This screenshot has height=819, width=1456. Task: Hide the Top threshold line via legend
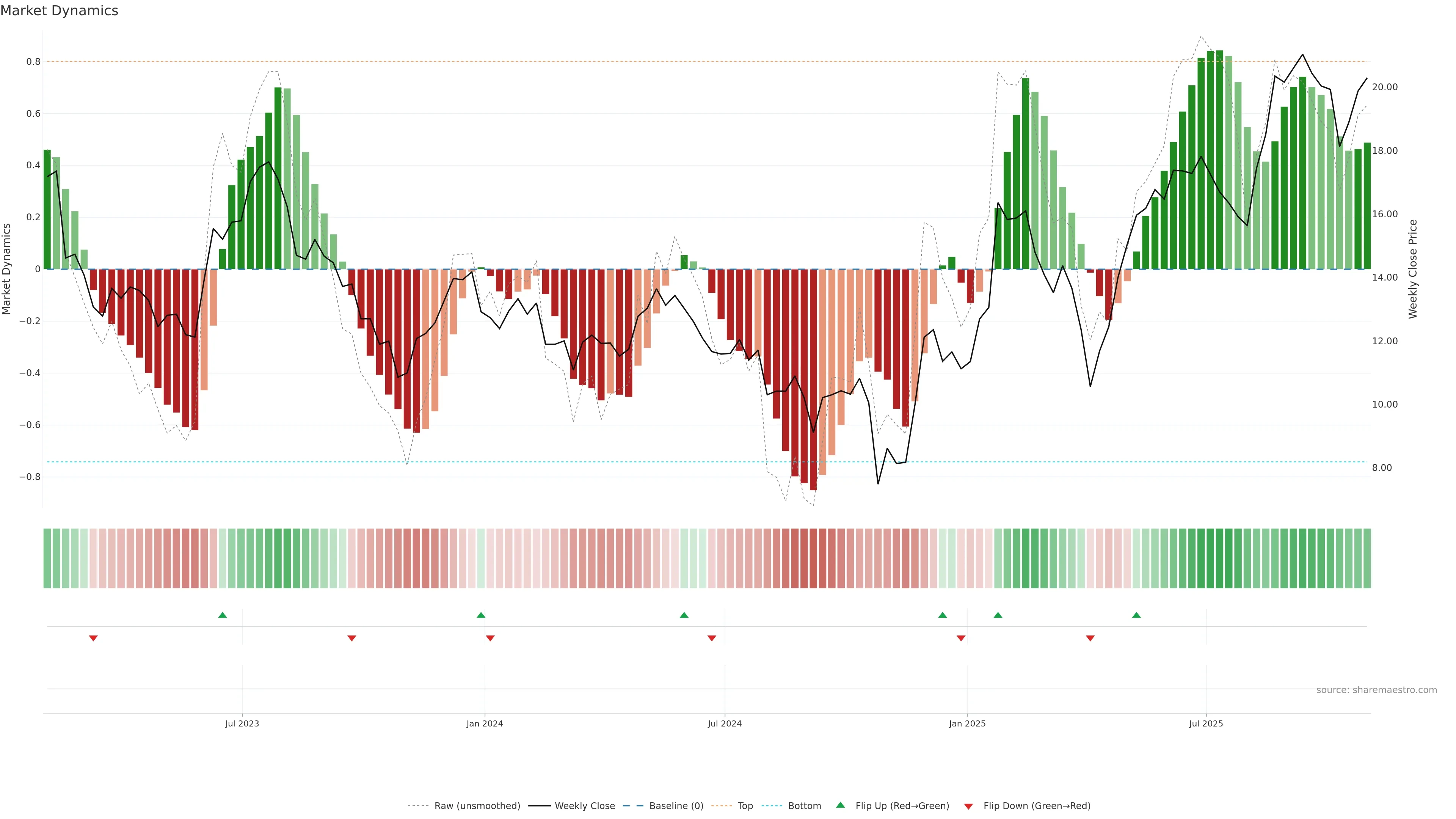(745, 806)
